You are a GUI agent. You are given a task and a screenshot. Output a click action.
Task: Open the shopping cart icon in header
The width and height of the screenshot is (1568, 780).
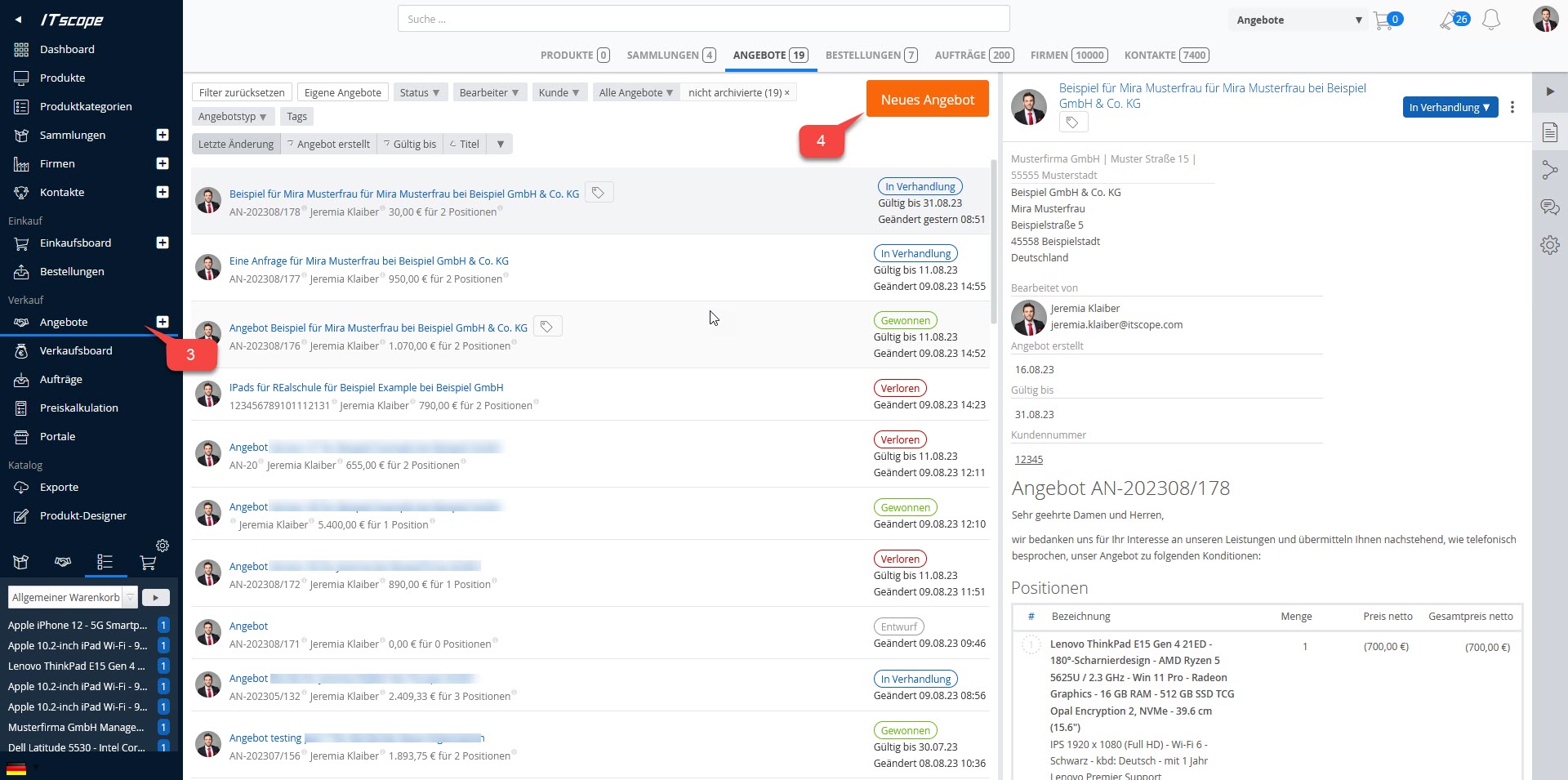[x=1383, y=20]
